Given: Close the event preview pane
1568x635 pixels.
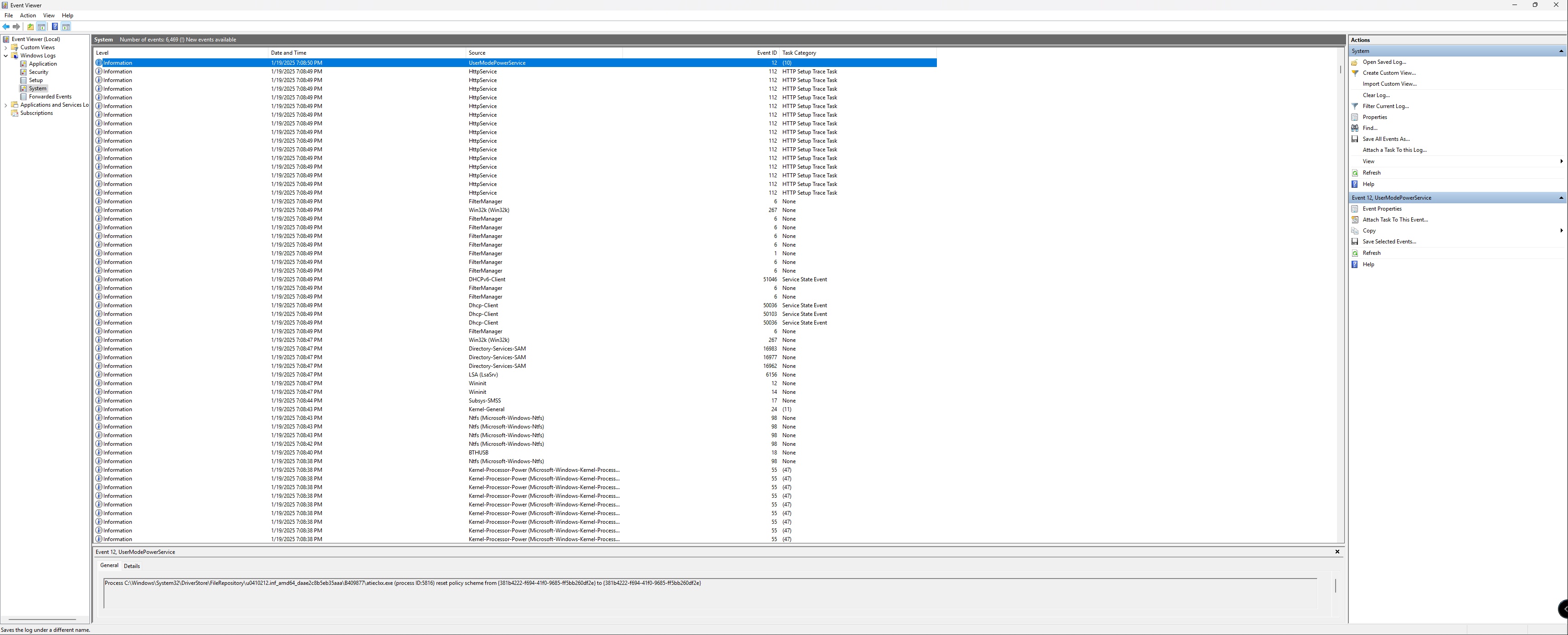Looking at the screenshot, I should pyautogui.click(x=1337, y=552).
